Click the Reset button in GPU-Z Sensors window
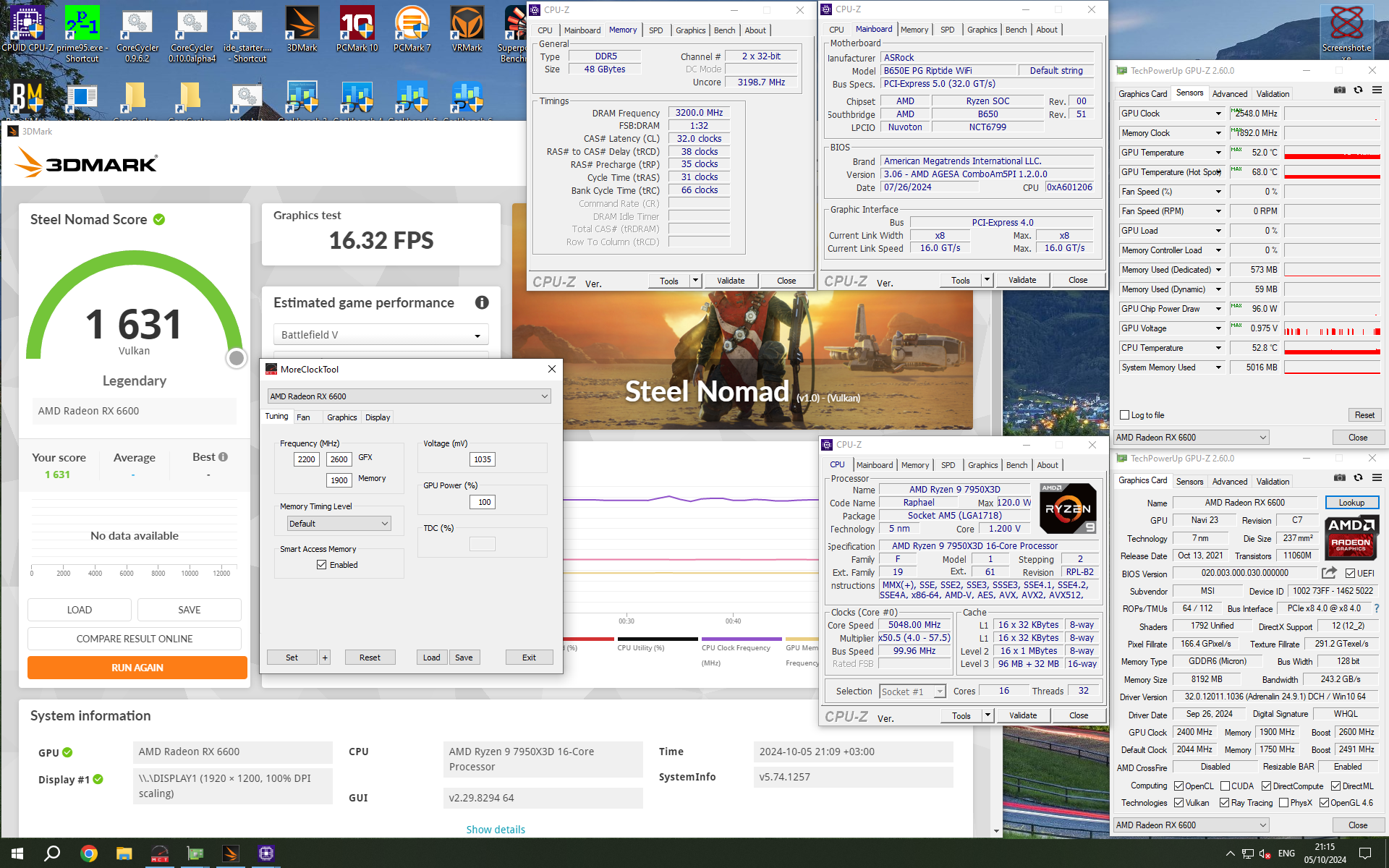This screenshot has height=868, width=1389. pyautogui.click(x=1364, y=415)
